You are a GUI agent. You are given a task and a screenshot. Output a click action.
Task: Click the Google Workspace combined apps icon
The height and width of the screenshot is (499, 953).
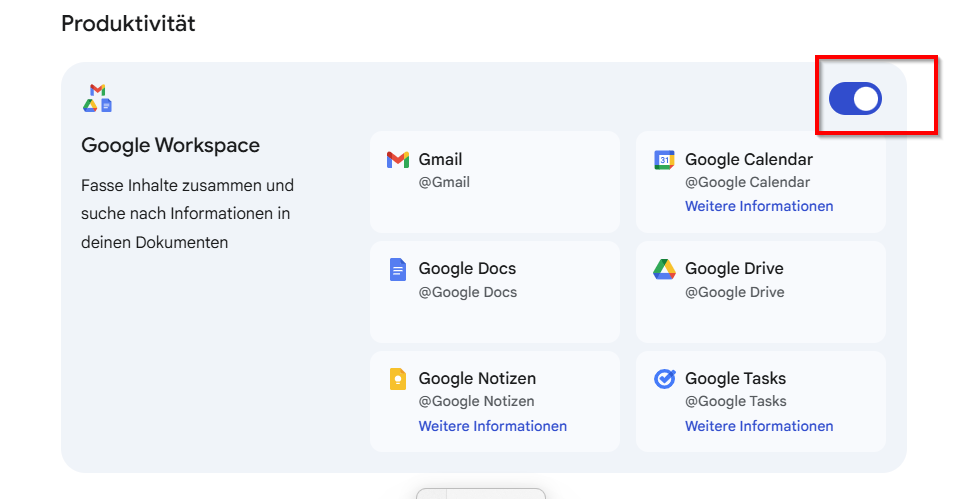[97, 98]
